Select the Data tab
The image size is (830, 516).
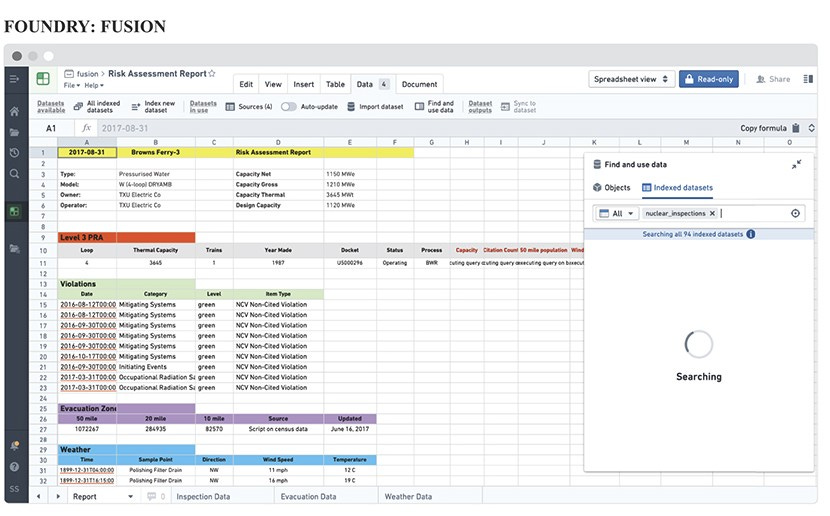pos(373,84)
